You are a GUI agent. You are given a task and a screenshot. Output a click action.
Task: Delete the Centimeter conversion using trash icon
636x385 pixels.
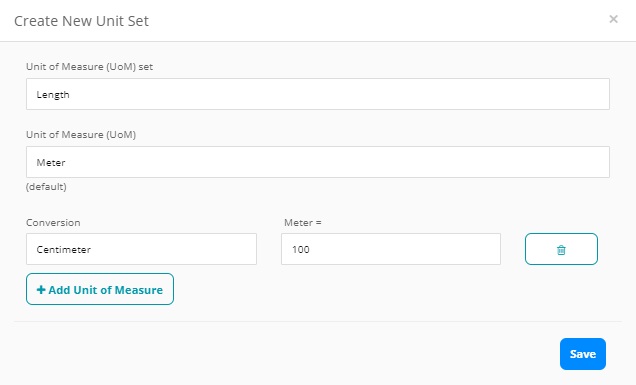(x=561, y=250)
